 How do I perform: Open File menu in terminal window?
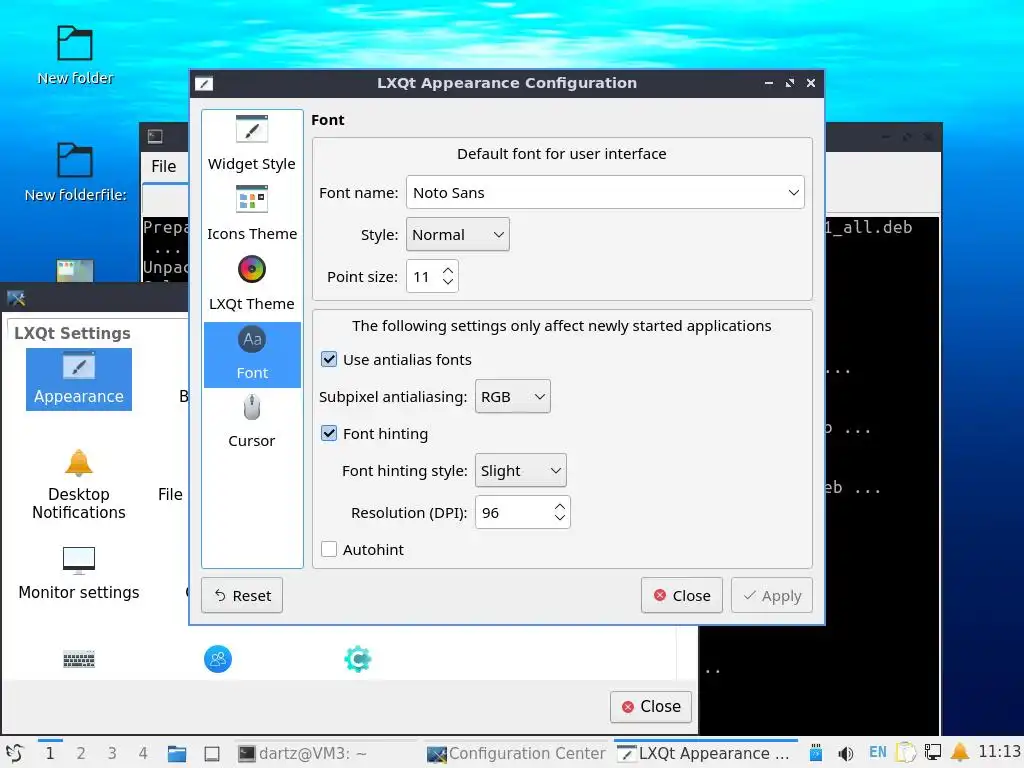point(164,167)
